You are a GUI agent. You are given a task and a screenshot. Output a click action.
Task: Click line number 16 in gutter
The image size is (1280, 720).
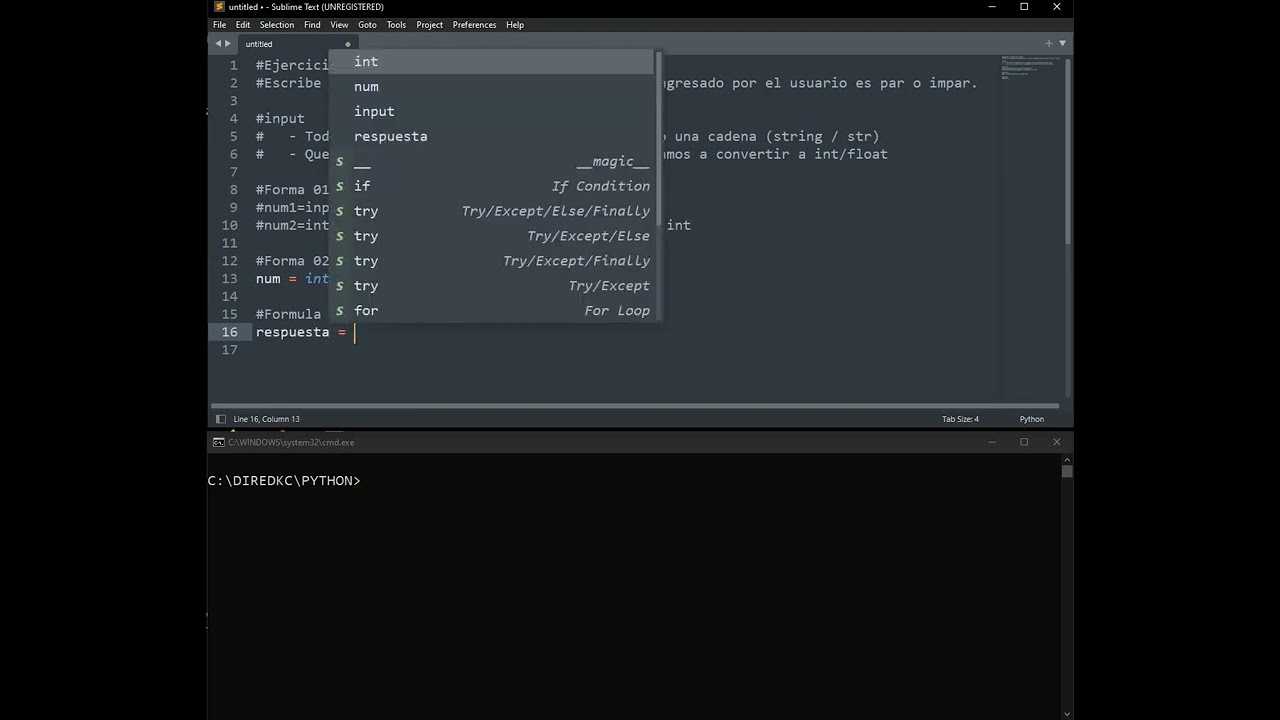230,332
